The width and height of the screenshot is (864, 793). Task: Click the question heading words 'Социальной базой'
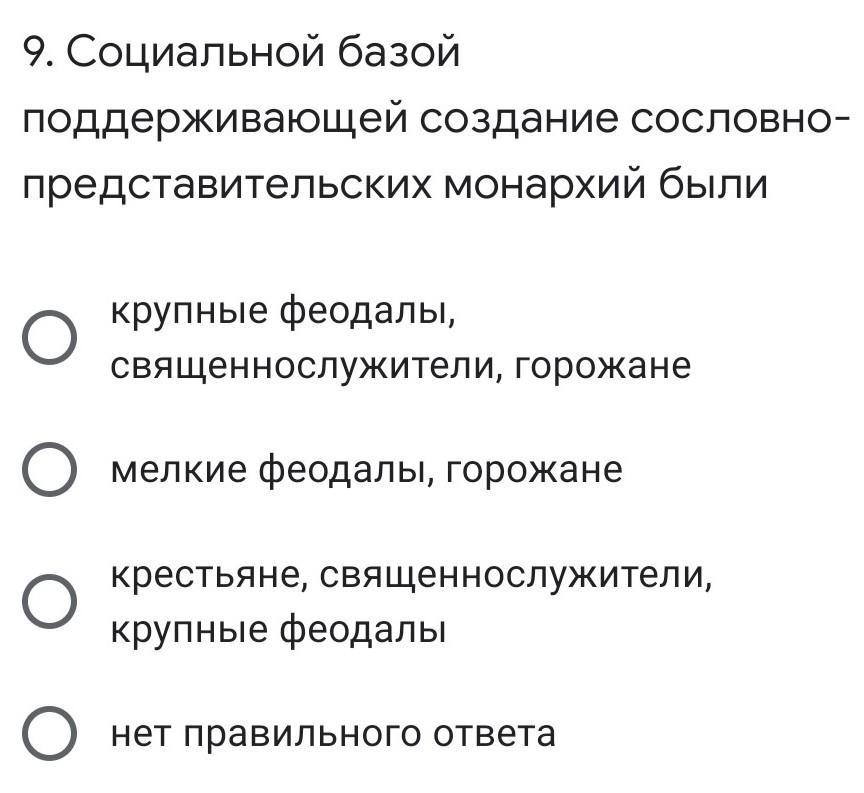point(263,54)
